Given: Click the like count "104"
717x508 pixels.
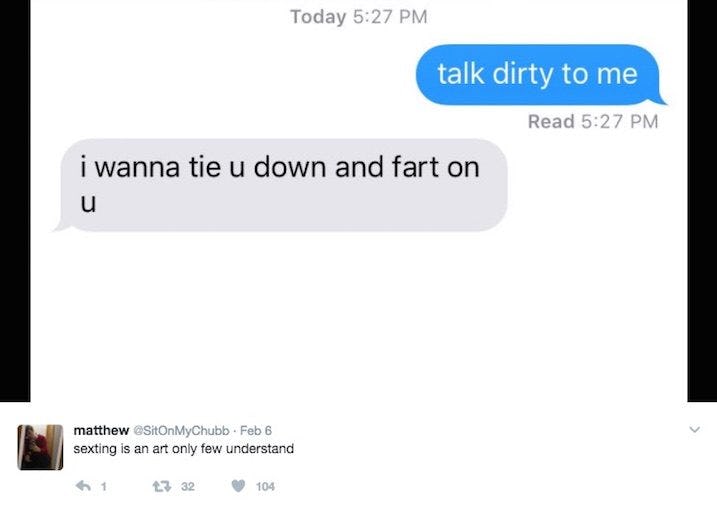Looking at the screenshot, I should point(265,487).
